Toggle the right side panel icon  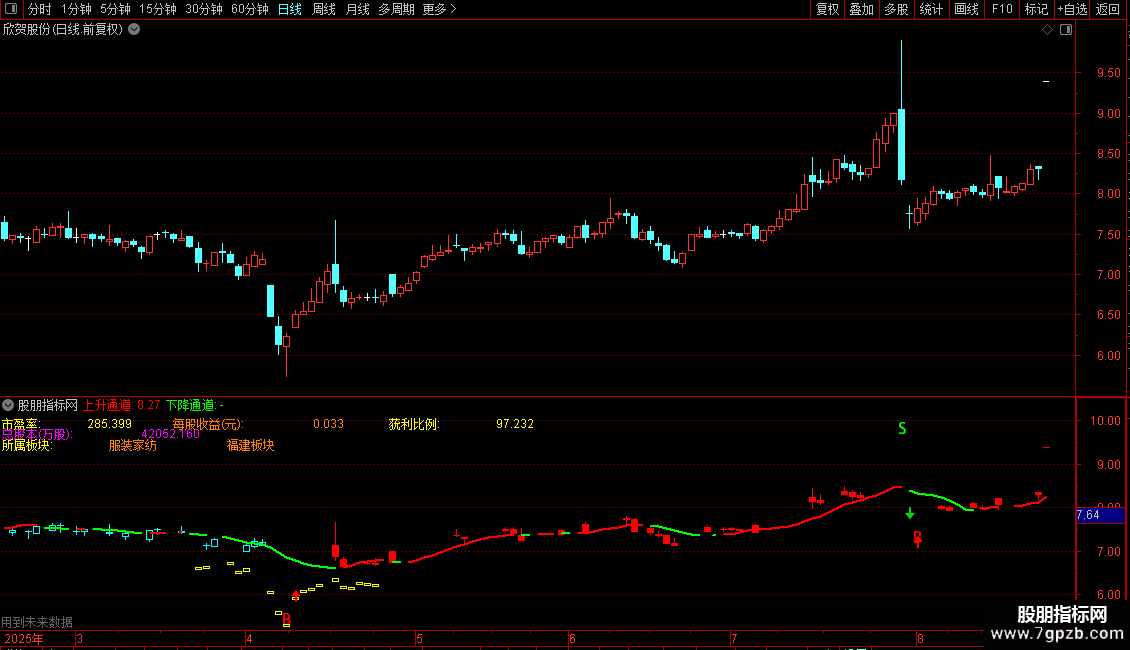click(1066, 30)
